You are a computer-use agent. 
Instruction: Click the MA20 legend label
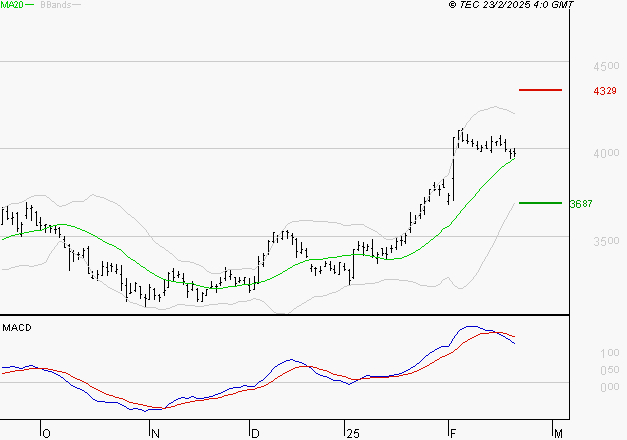coord(12,5)
